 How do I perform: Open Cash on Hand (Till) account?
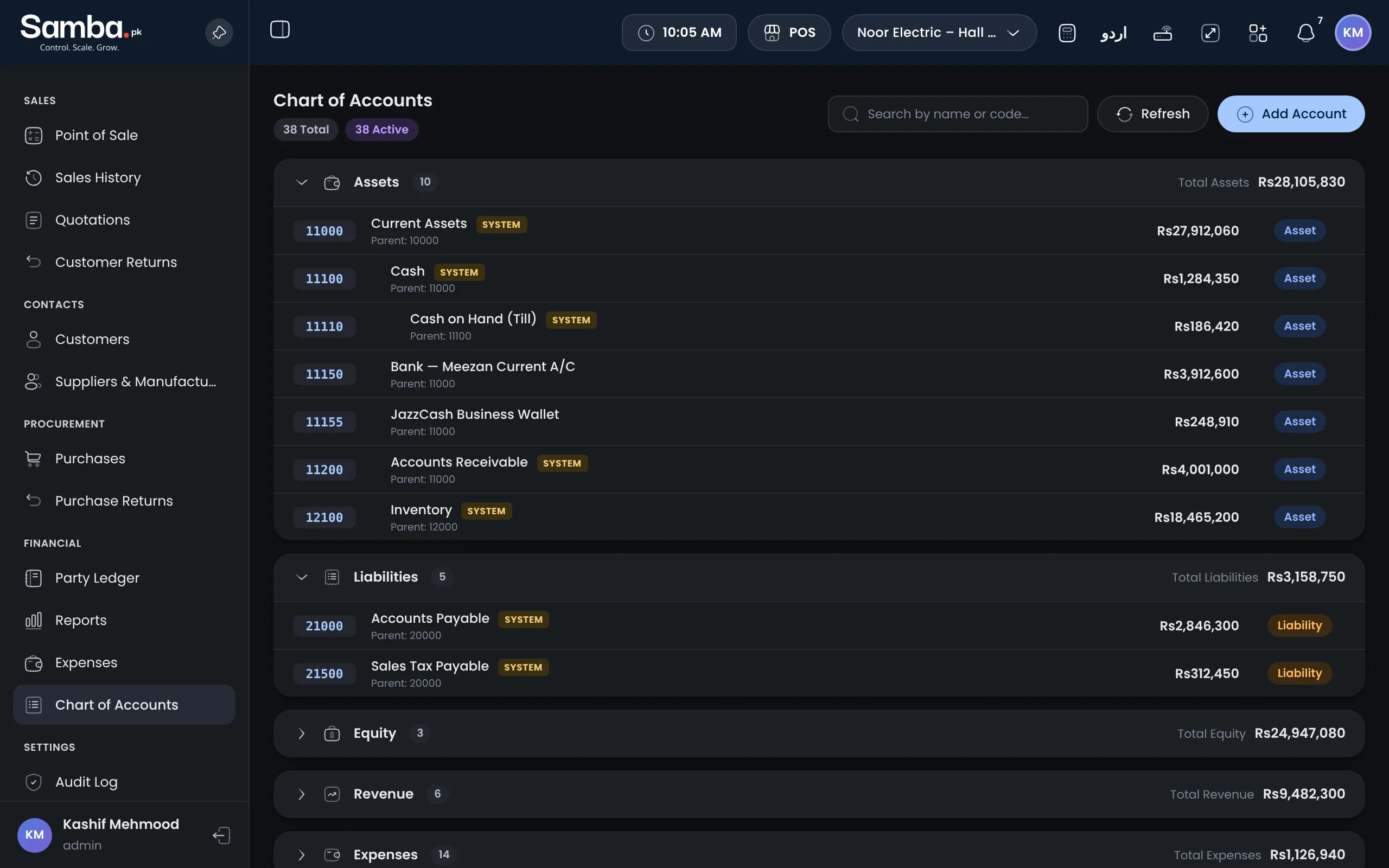(x=818, y=326)
